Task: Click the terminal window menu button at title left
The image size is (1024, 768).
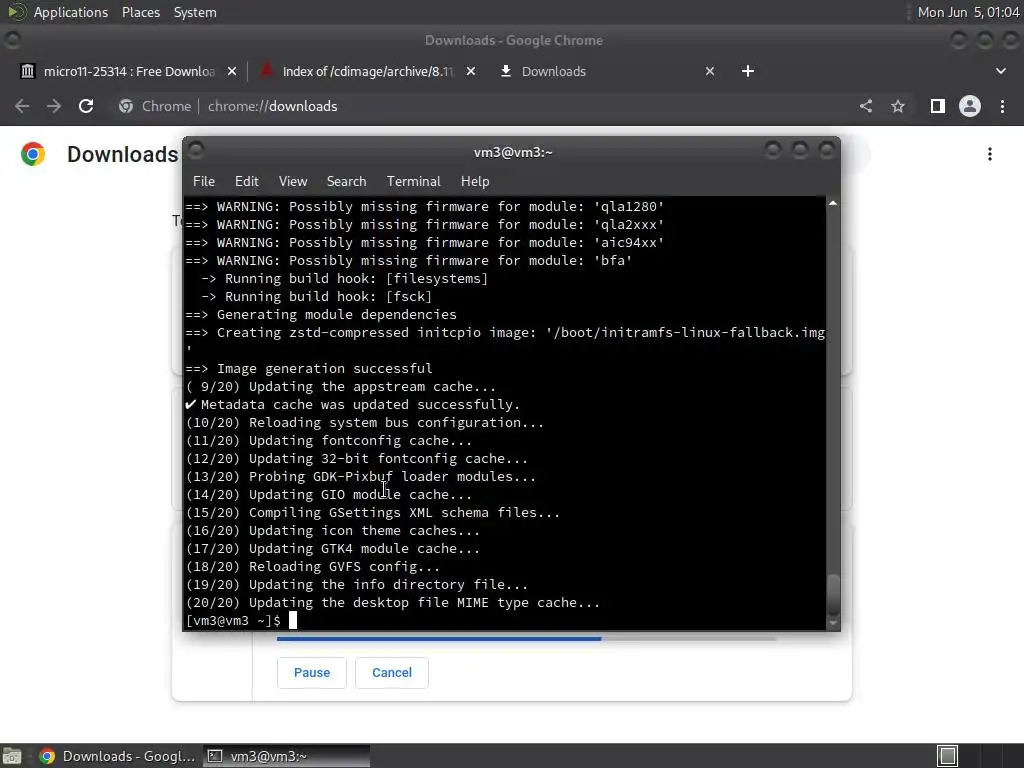Action: (x=196, y=151)
